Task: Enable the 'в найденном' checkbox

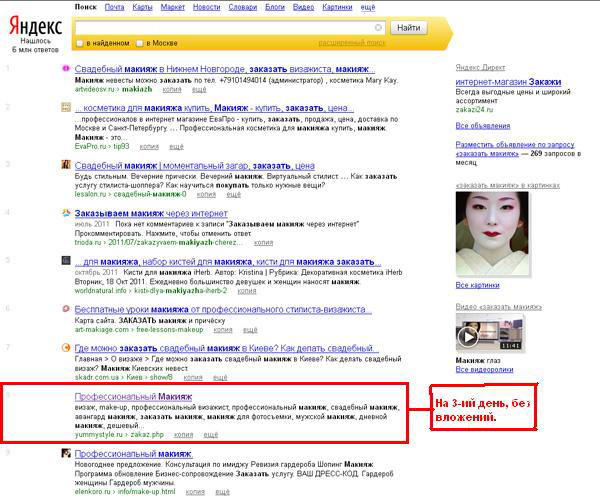Action: tap(80, 43)
